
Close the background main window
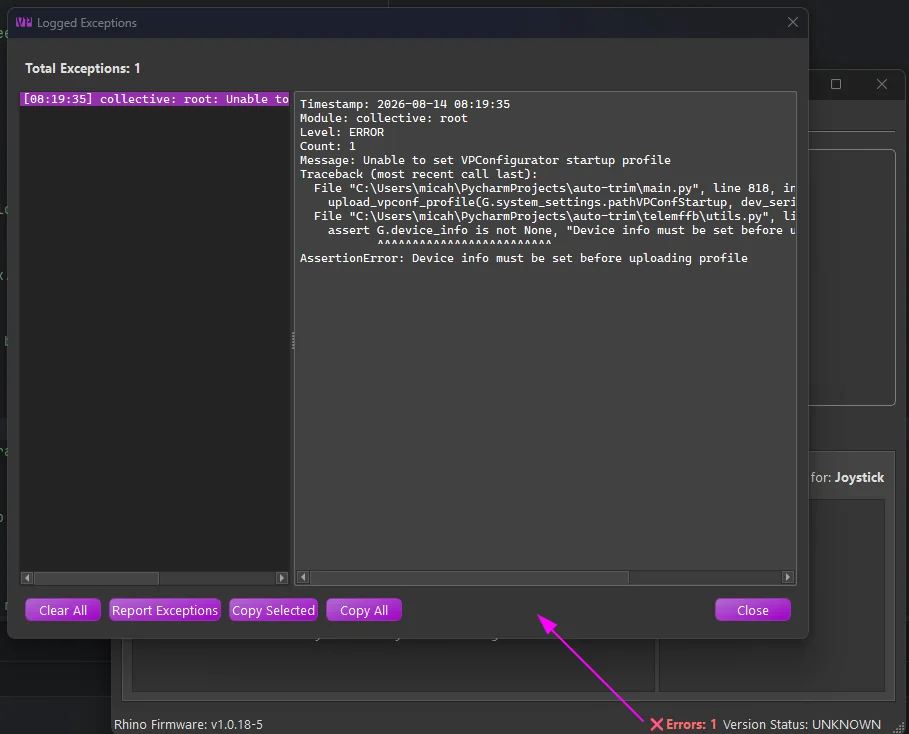click(x=882, y=84)
